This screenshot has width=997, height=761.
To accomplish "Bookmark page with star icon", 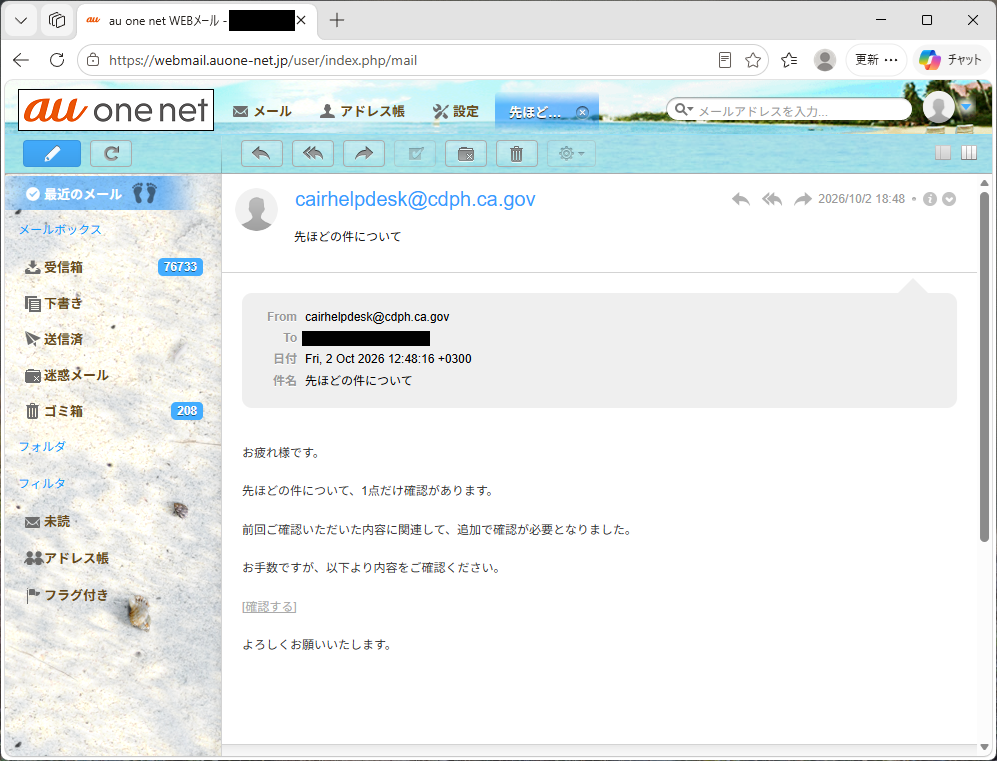I will 753,60.
